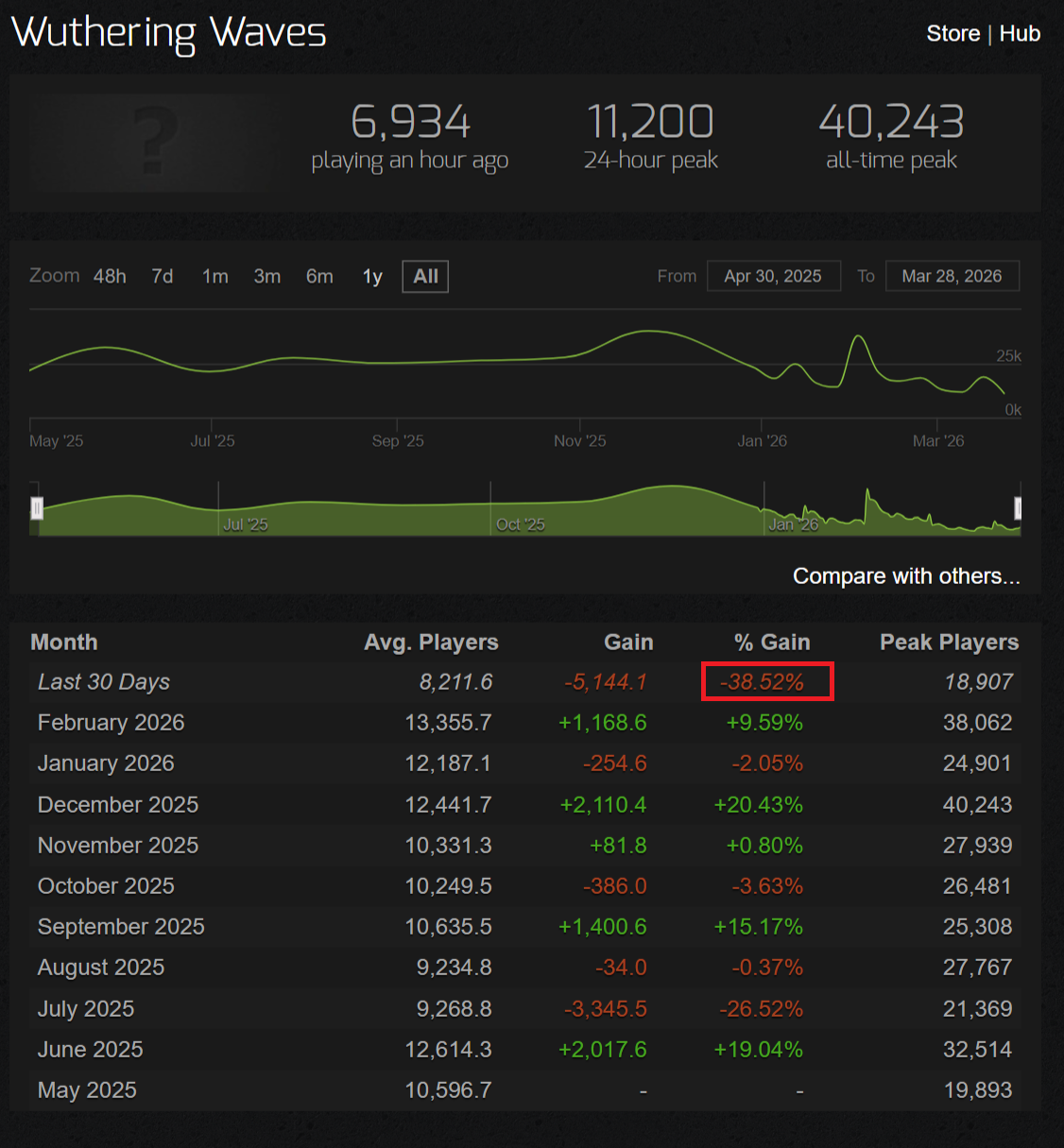Click the January 2026 row label
This screenshot has height=1148, width=1064.
pyautogui.click(x=106, y=763)
